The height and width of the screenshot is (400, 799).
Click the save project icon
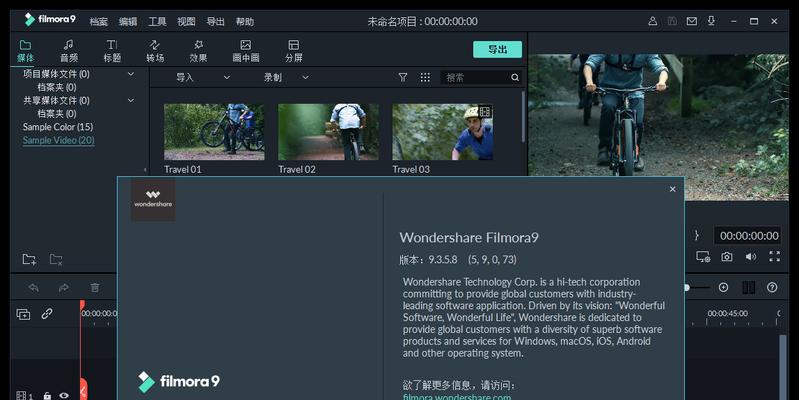672,21
